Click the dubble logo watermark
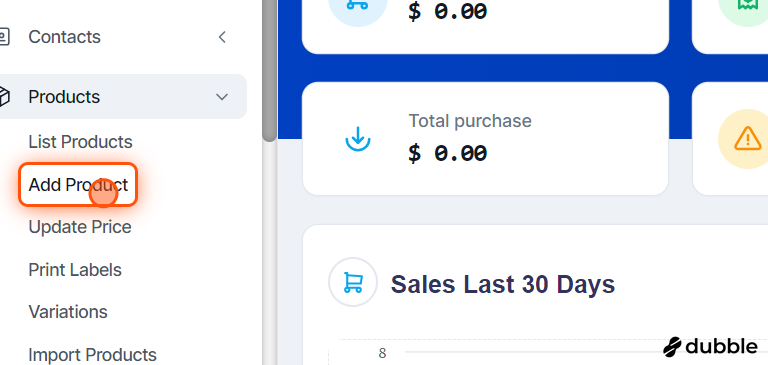Image resolution: width=768 pixels, height=365 pixels. [710, 347]
